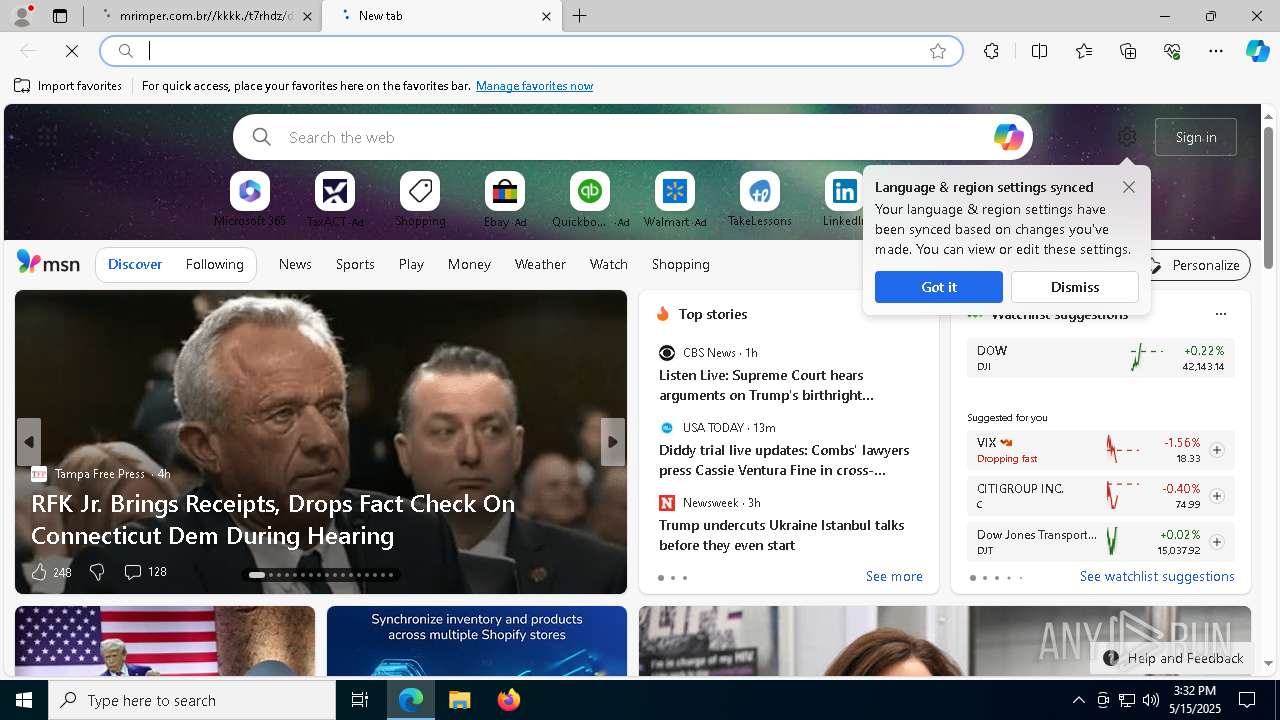Open Windows Start menu
The height and width of the screenshot is (720, 1280).
[x=24, y=700]
